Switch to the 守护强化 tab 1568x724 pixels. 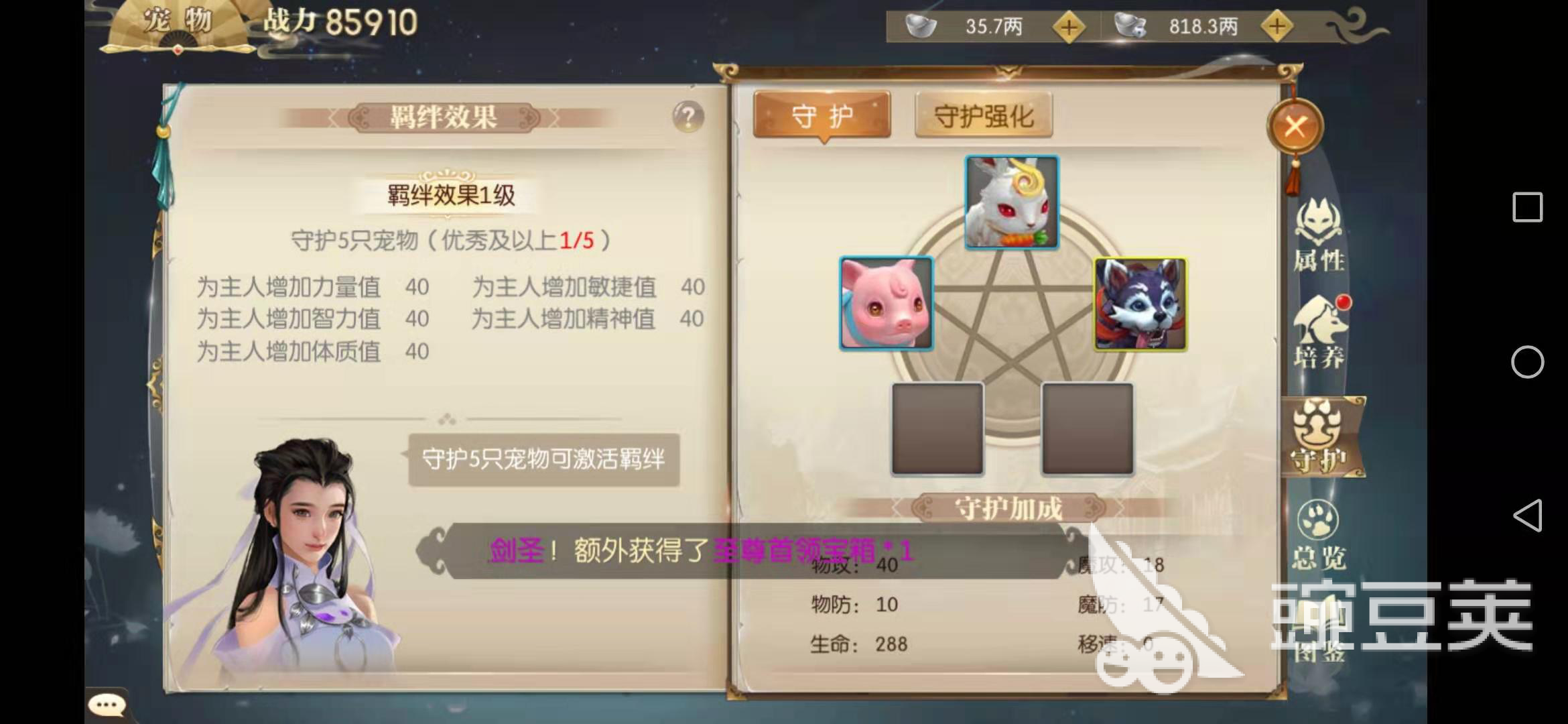(x=984, y=117)
